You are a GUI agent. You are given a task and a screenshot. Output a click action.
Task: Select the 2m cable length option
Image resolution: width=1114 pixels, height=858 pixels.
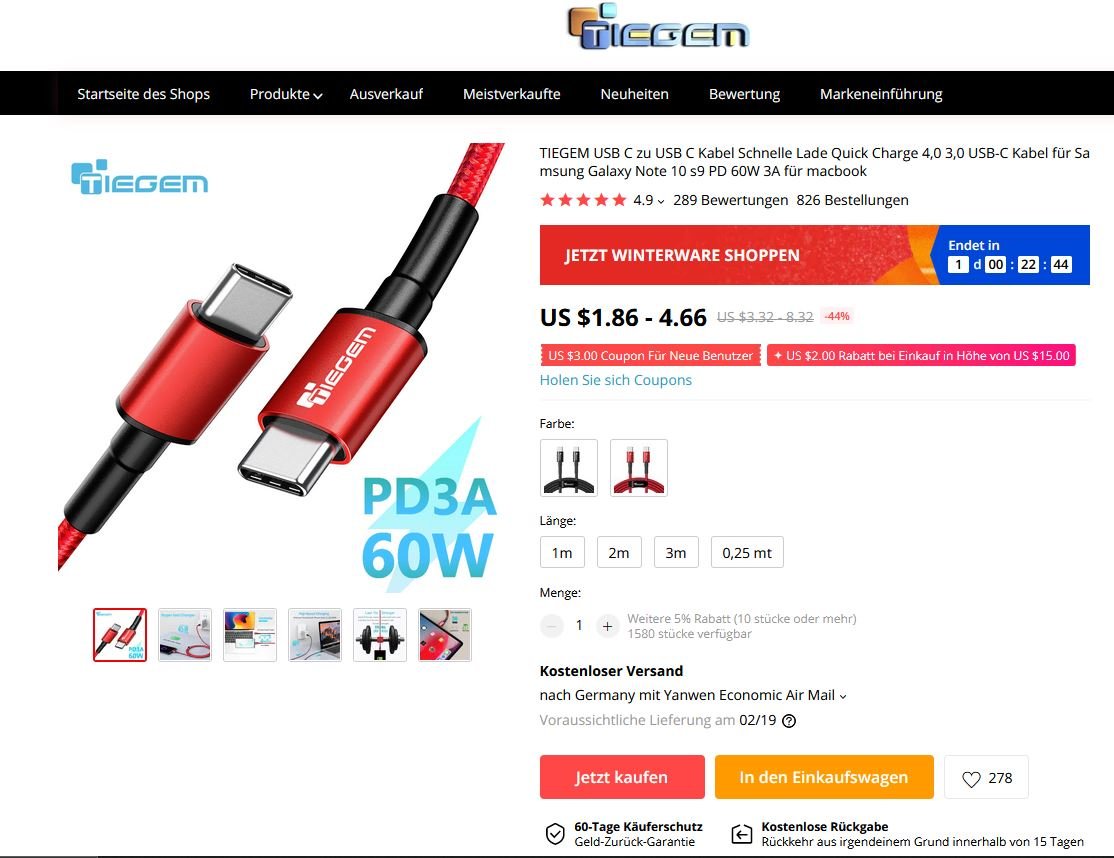tap(619, 553)
